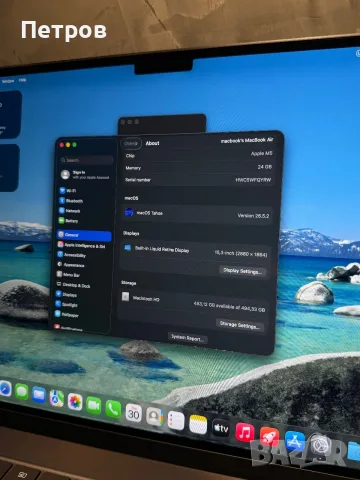Click the Built-in Liquid Retina Display entry
The height and width of the screenshot is (480, 360).
pos(162,249)
